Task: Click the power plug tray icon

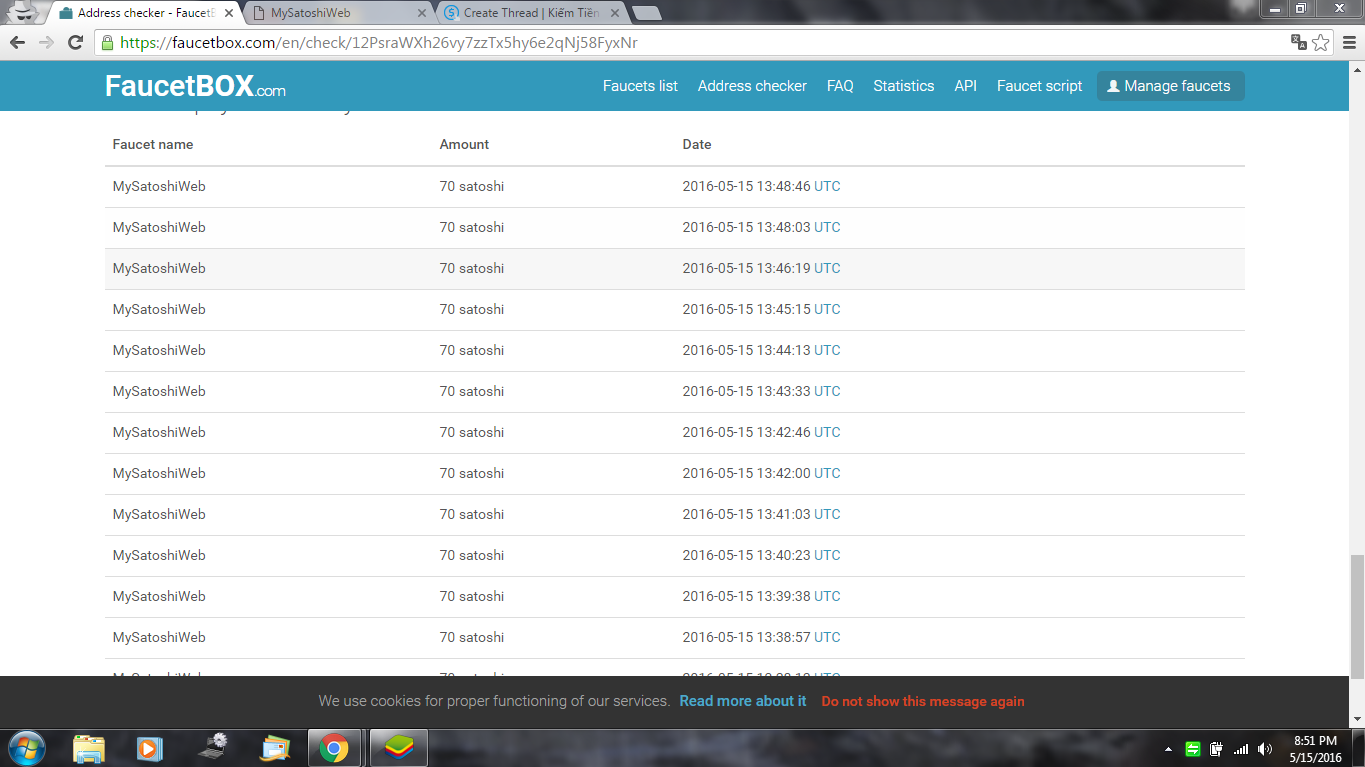Action: (x=1216, y=749)
